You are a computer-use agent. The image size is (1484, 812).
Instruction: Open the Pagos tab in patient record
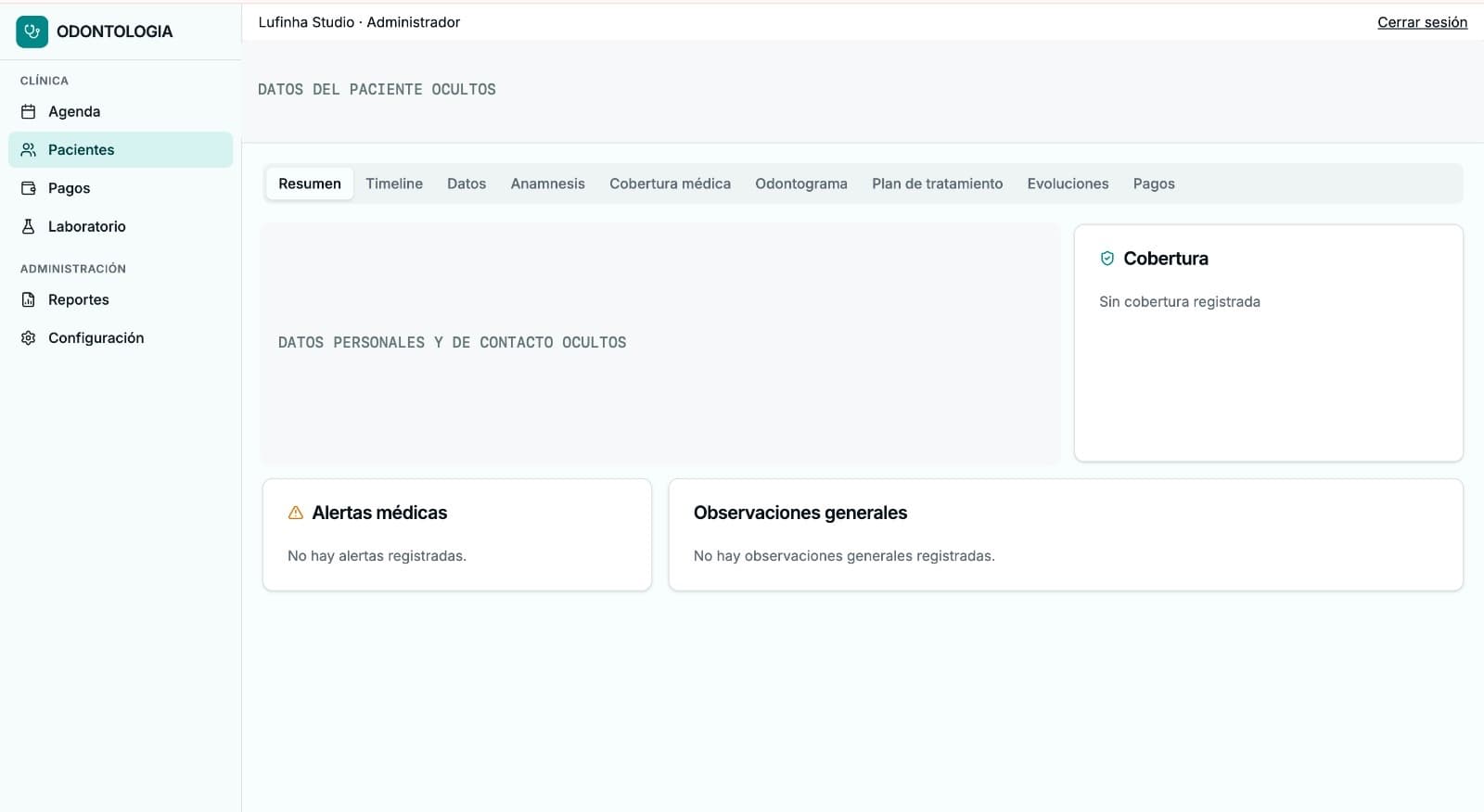1154,184
